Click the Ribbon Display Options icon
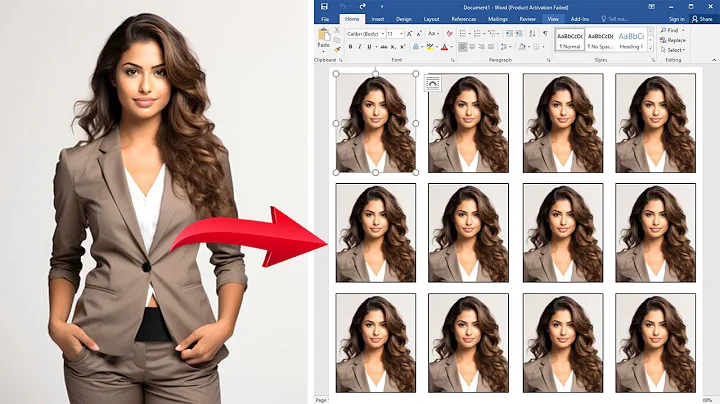 point(652,6)
